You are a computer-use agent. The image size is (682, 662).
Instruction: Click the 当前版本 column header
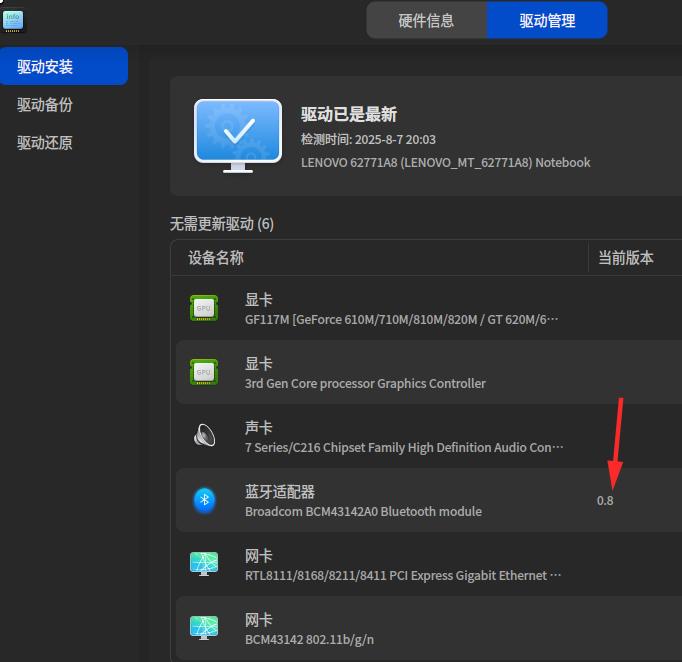[626, 258]
